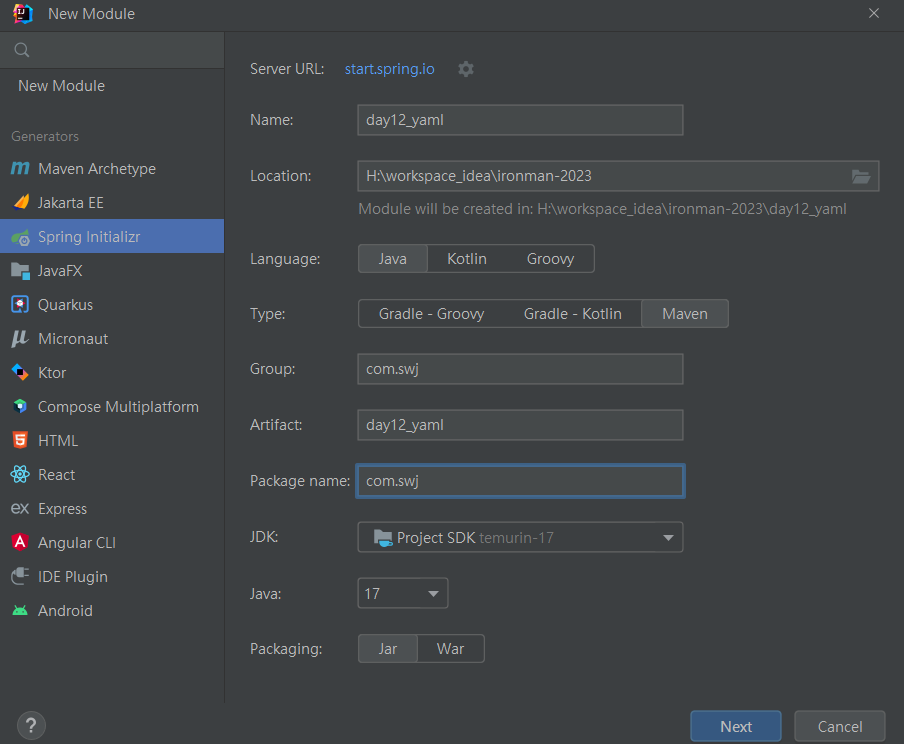Open the start.spring.io server link
904x744 pixels.
(389, 69)
